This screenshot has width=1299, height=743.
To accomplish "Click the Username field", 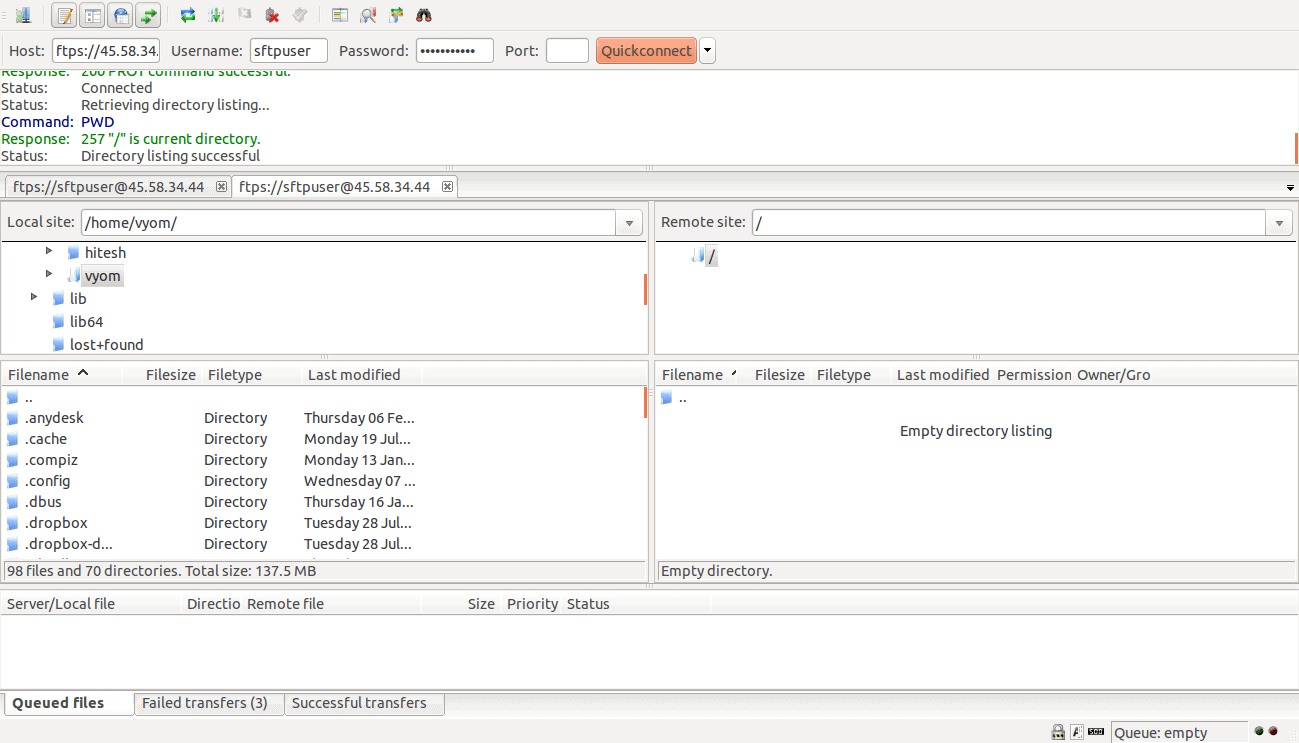I will (x=289, y=51).
